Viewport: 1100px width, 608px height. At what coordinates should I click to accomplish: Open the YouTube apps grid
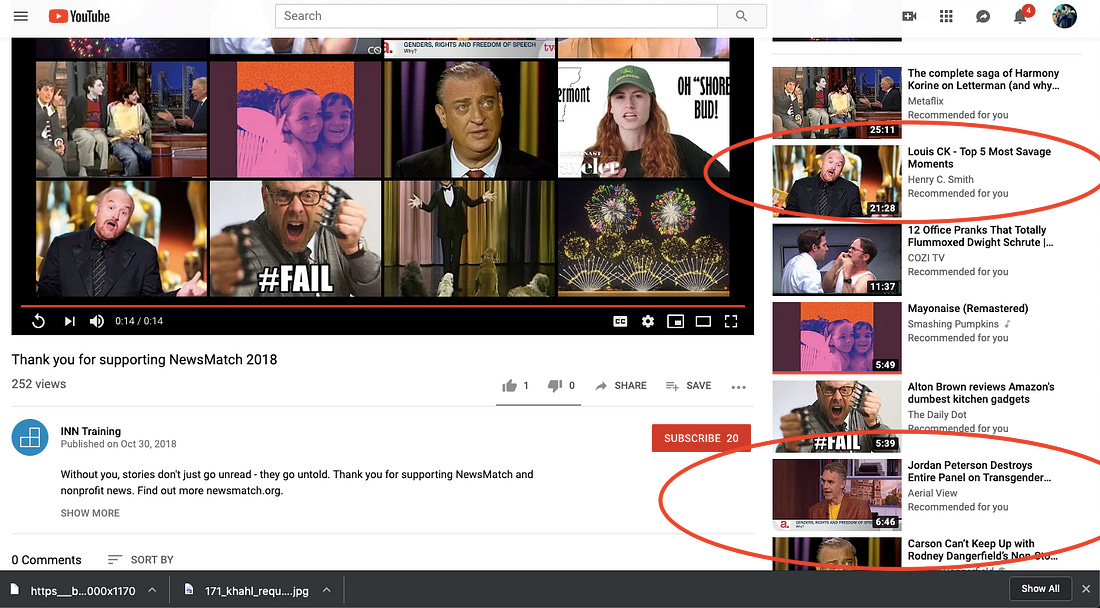(946, 16)
